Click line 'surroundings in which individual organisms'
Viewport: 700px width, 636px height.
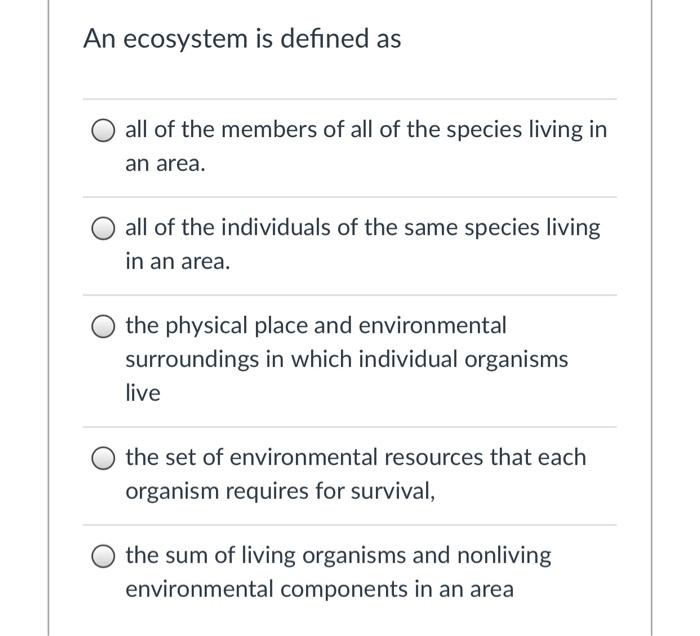[346, 359]
